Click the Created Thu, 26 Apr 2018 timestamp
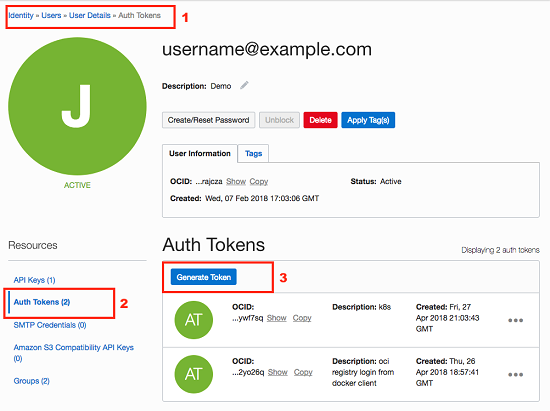The height and width of the screenshot is (411, 550). coord(448,372)
